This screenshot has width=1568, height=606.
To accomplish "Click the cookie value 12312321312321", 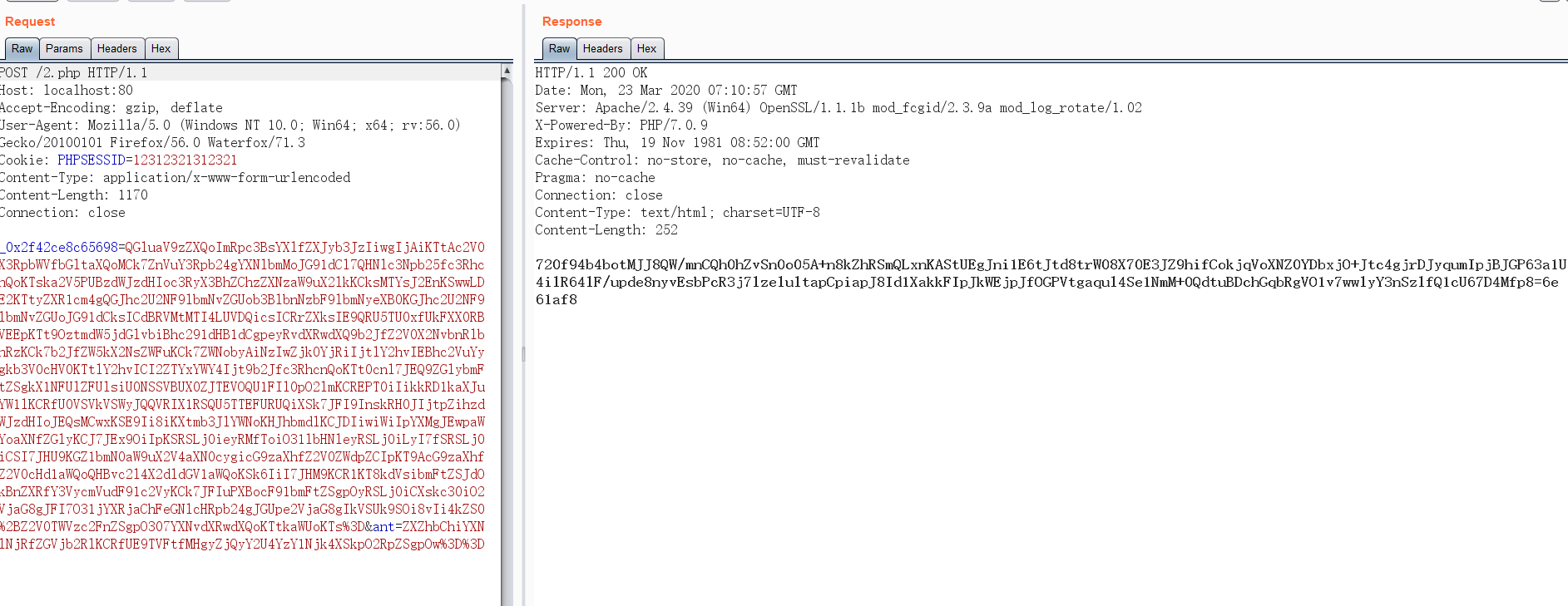I will [x=185, y=160].
